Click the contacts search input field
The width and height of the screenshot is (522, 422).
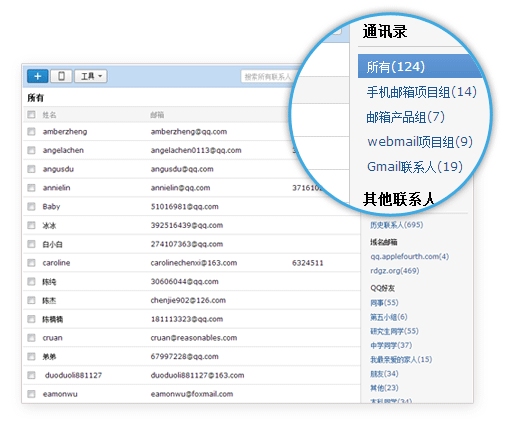click(268, 77)
